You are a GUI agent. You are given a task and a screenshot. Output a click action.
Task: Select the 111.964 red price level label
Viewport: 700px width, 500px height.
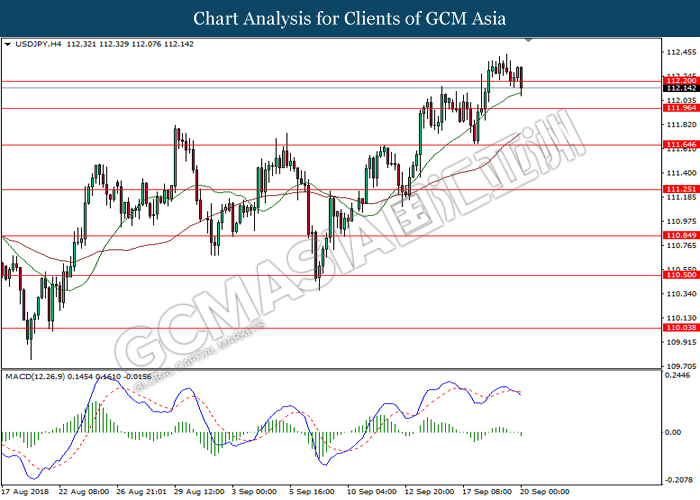680,108
